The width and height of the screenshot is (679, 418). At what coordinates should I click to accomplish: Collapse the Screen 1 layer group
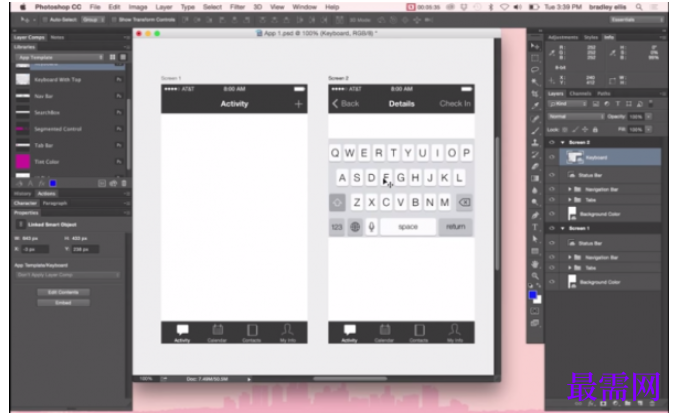click(563, 228)
